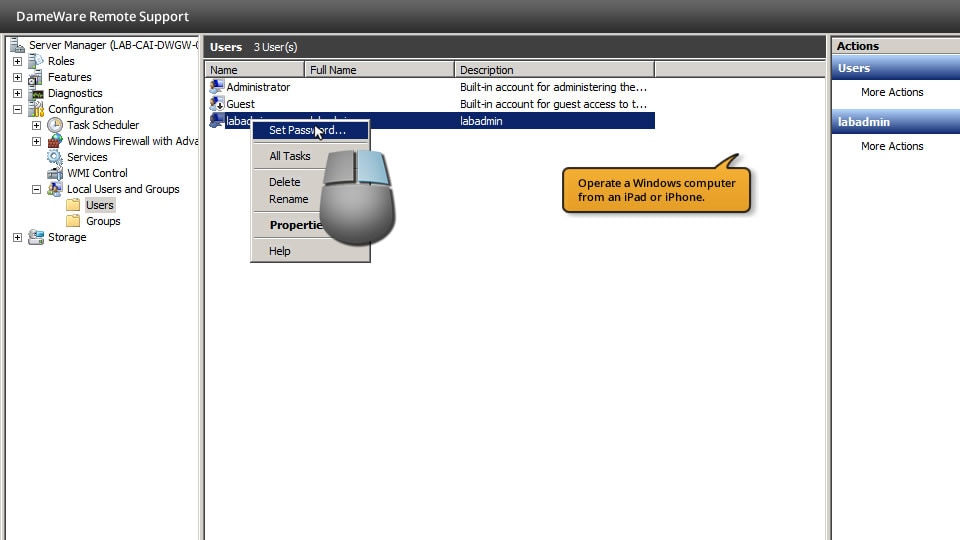Open All Tasks submenu in context menu
This screenshot has width=960, height=540.
pos(310,156)
